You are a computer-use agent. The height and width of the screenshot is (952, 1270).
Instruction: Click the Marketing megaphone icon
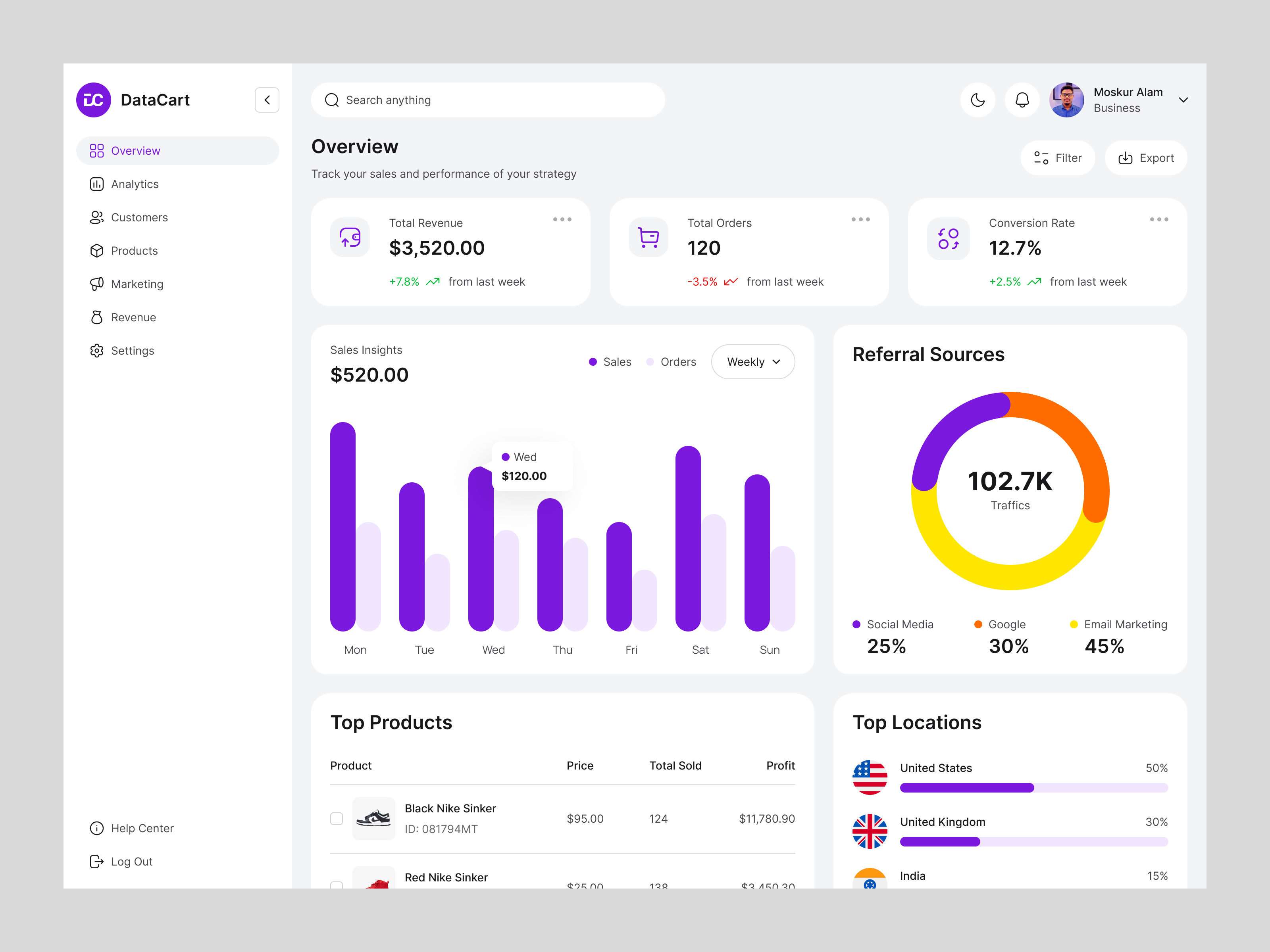(x=97, y=284)
